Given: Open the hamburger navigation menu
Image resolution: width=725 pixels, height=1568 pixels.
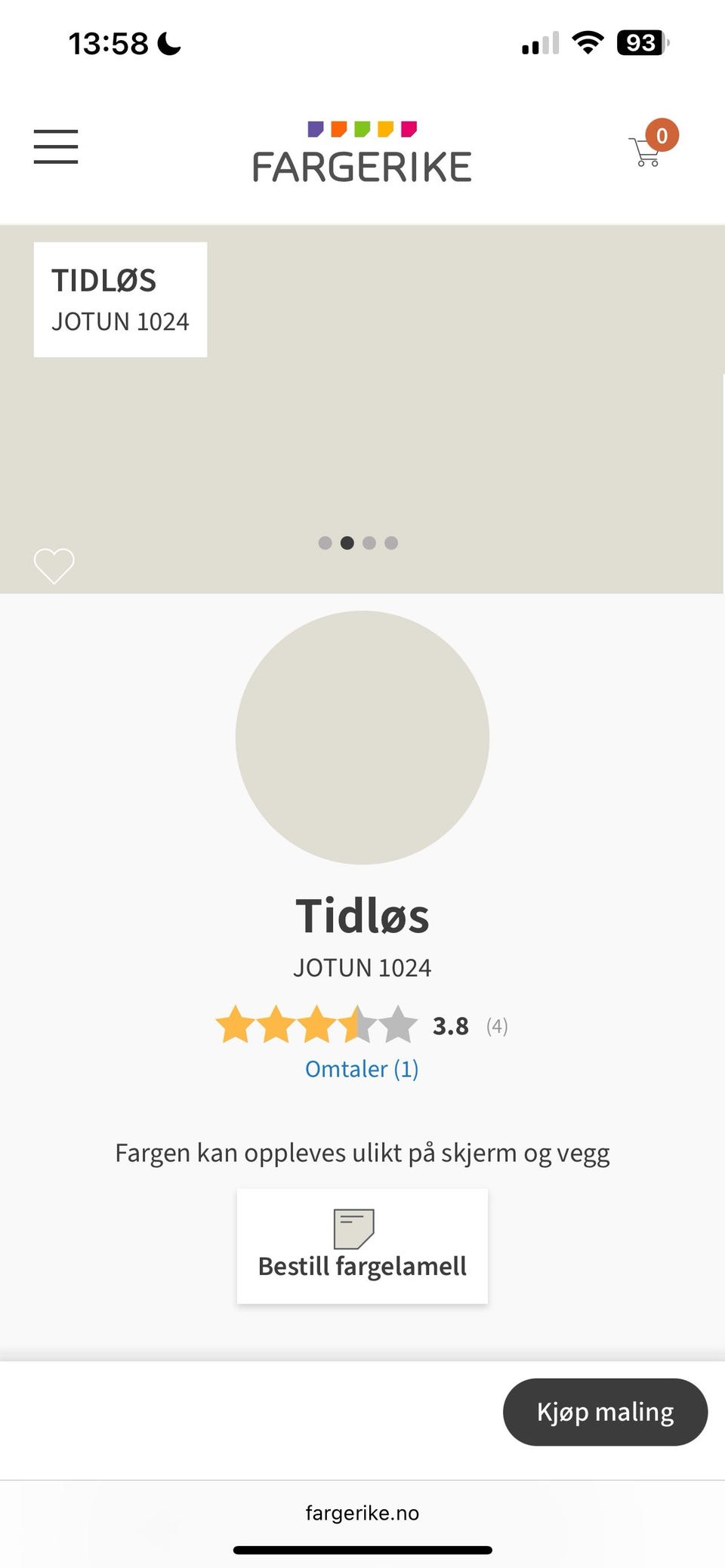Looking at the screenshot, I should click(56, 146).
